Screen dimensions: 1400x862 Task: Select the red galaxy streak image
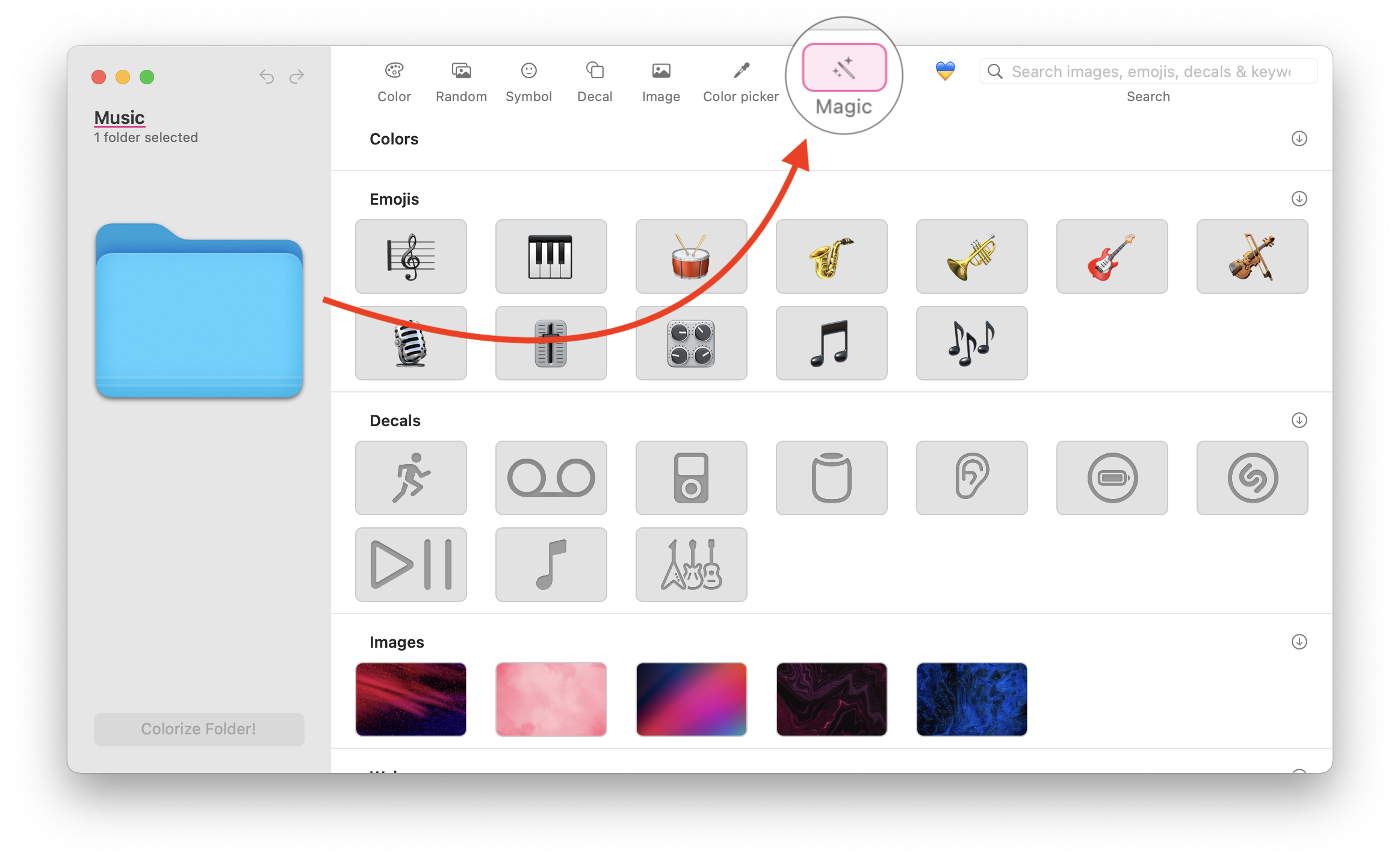click(x=410, y=699)
